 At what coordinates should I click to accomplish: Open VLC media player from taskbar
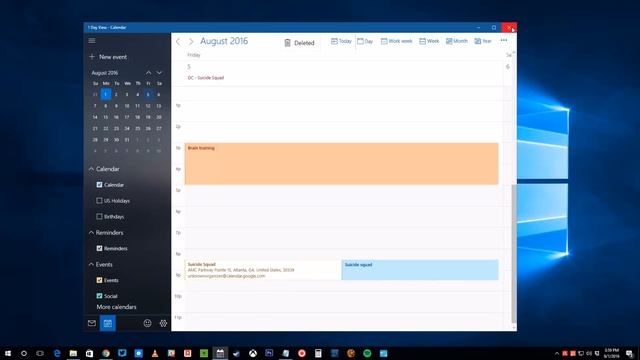155,353
